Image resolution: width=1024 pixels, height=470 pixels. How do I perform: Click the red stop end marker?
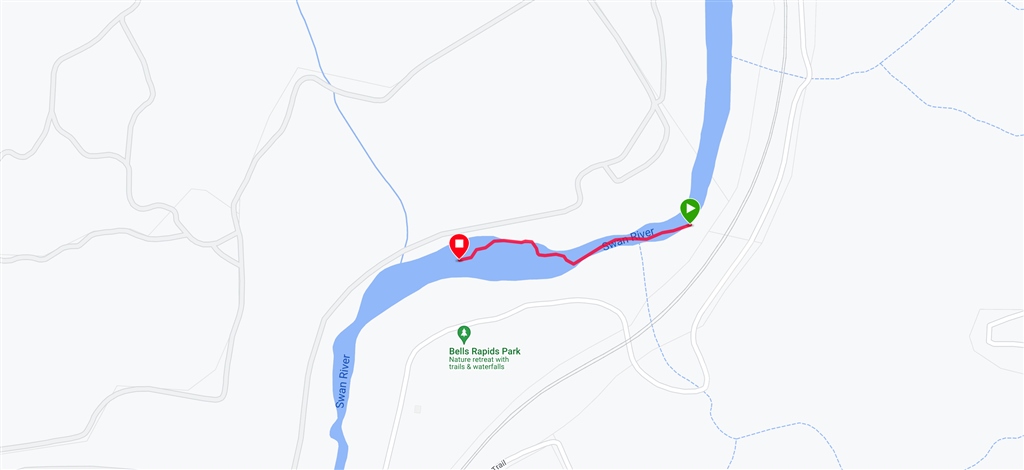tap(459, 246)
